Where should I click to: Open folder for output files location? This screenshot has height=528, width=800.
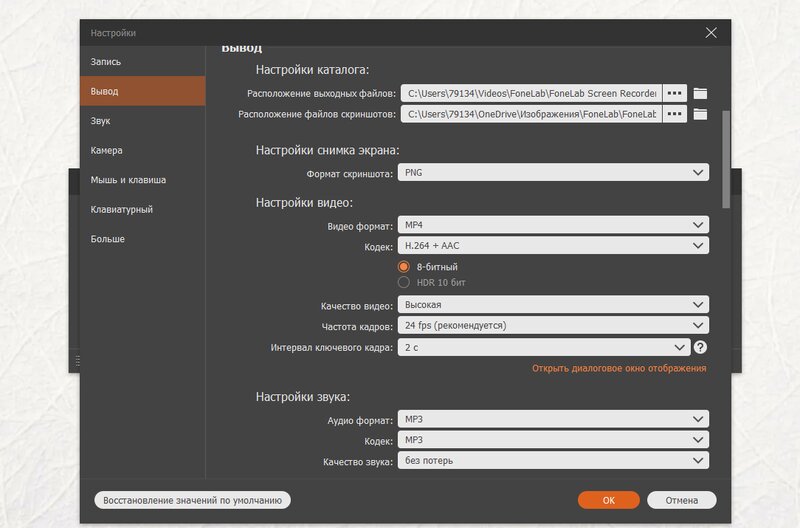coord(700,93)
